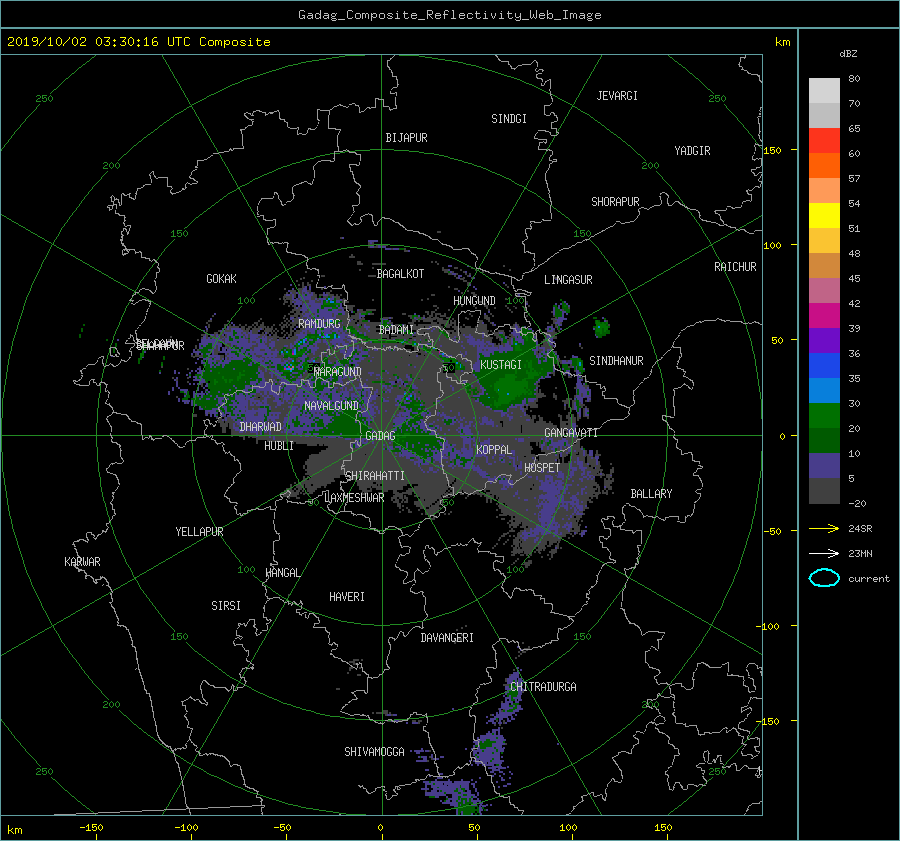Click the 'km' unit label at top right

(x=782, y=42)
